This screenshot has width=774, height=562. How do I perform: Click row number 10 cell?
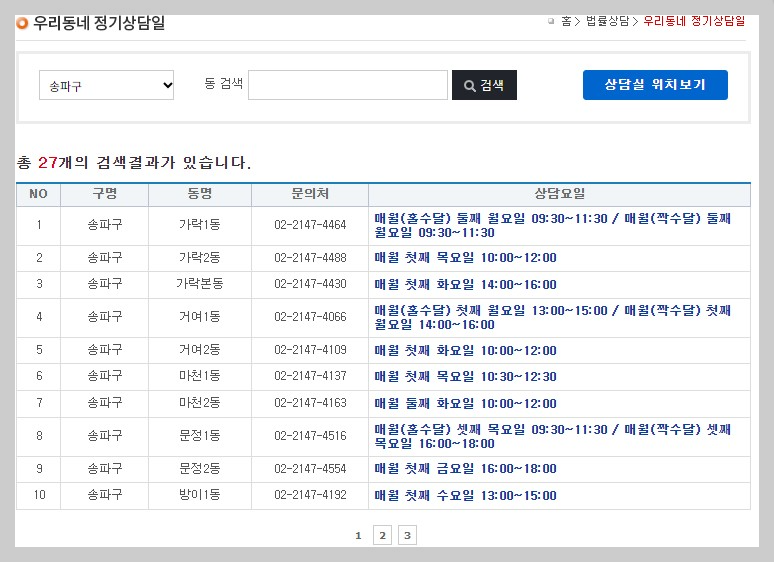click(x=39, y=495)
